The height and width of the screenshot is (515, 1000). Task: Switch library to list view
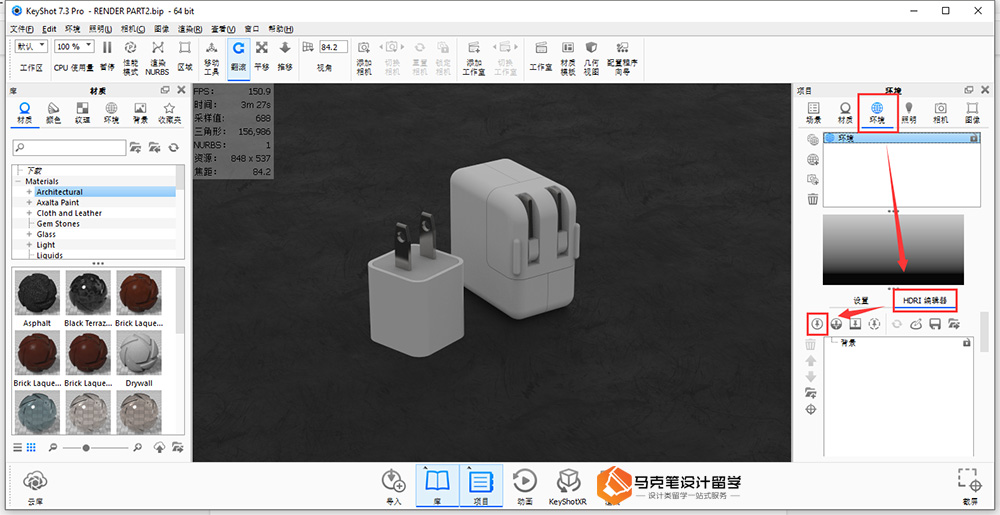(18, 447)
